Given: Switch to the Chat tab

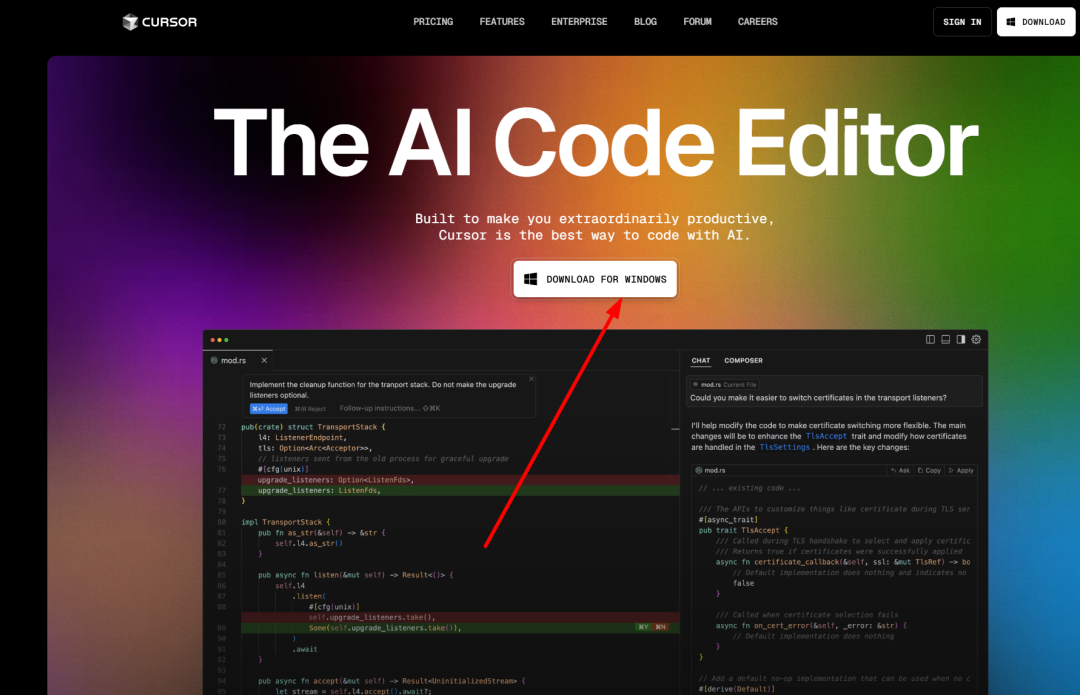Looking at the screenshot, I should pos(700,360).
